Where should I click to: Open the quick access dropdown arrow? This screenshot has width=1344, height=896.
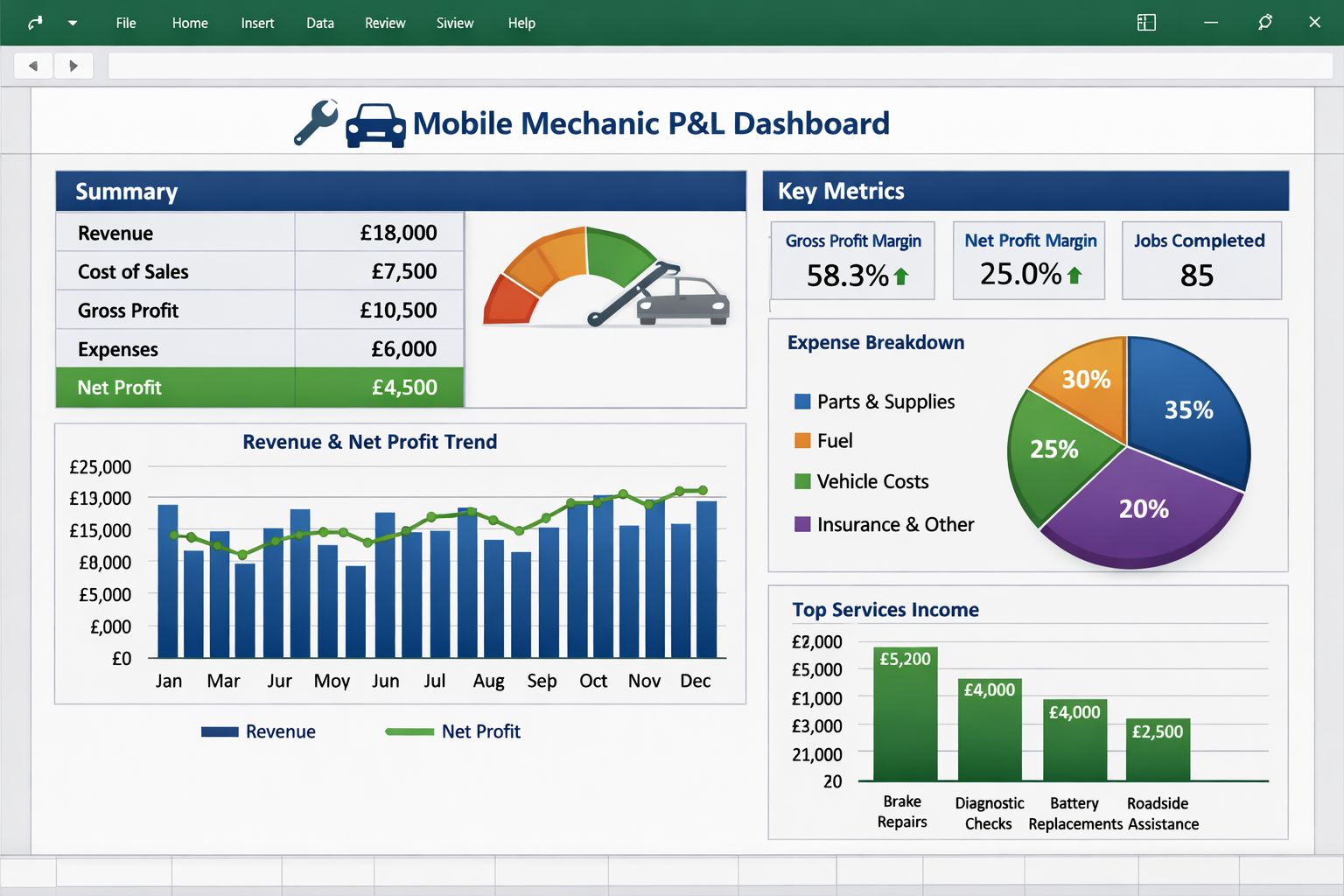73,24
